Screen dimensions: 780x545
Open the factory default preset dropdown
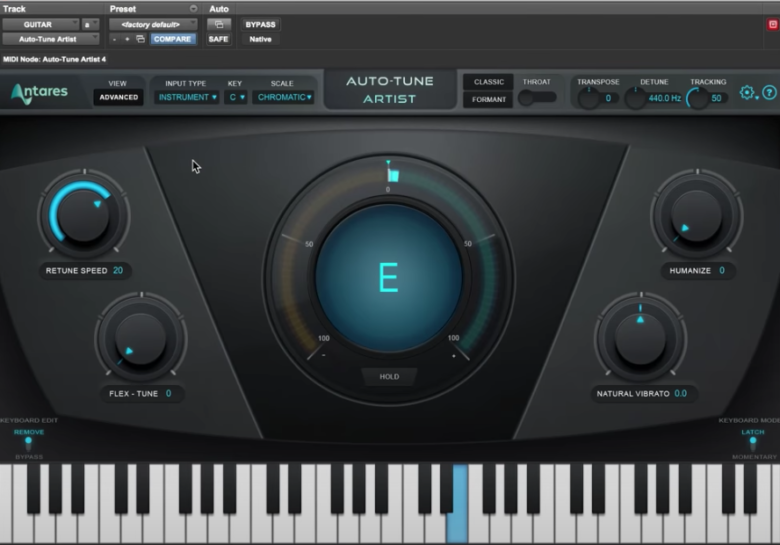coord(153,24)
